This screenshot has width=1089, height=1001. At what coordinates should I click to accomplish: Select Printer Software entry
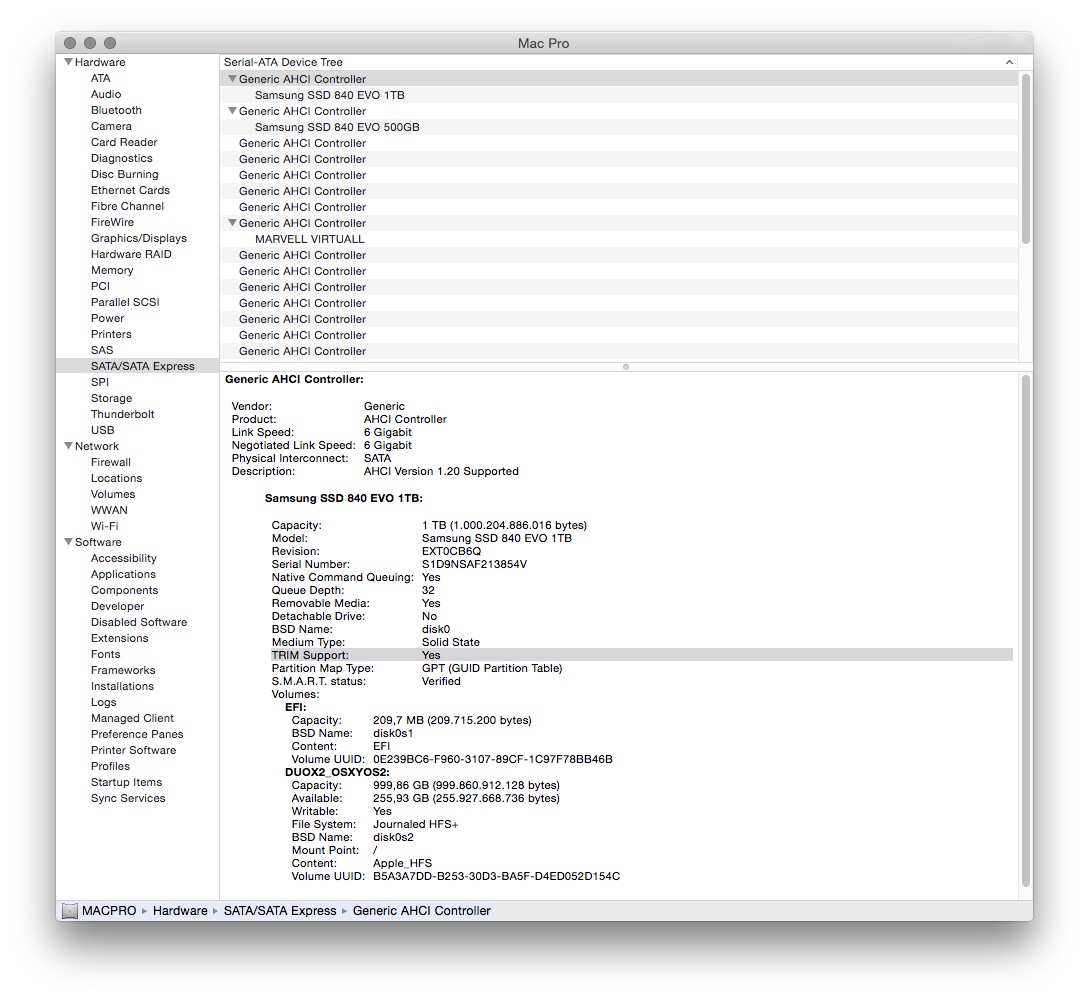point(133,750)
